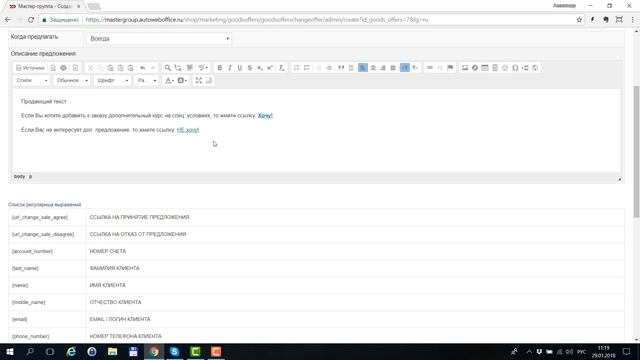Apply Bold formatting in editor toolbar
This screenshot has height=360, width=640.
[x=220, y=68]
